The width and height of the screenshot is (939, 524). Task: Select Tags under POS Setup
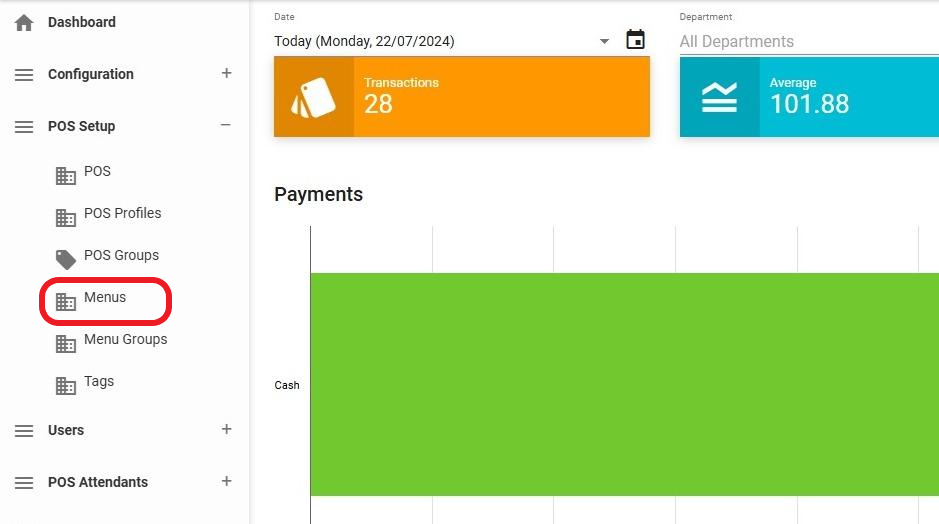(x=98, y=381)
